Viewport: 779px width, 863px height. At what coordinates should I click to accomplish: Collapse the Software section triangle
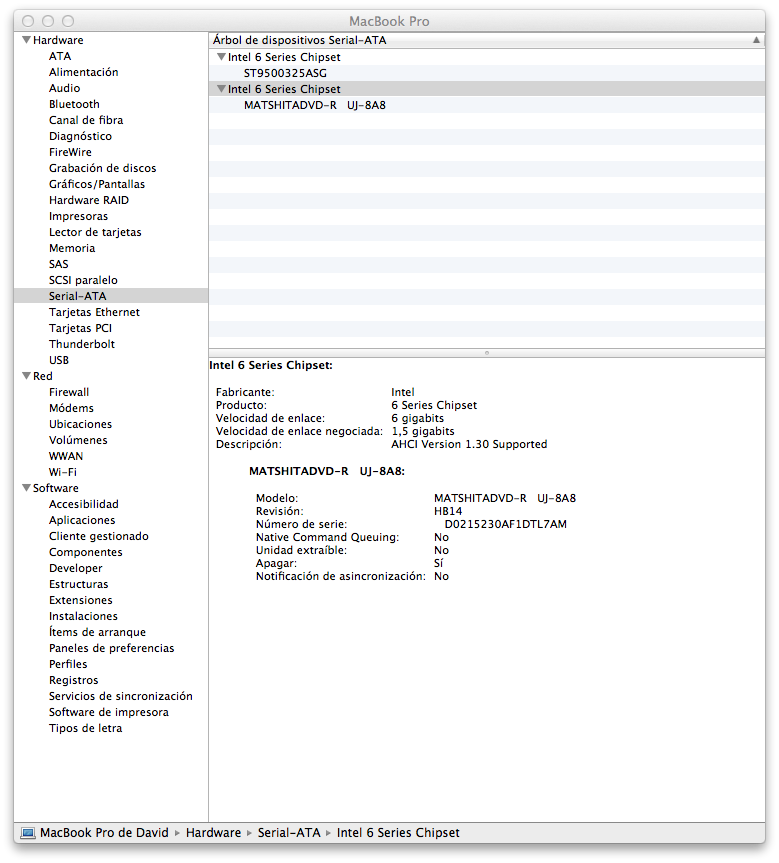click(x=26, y=488)
